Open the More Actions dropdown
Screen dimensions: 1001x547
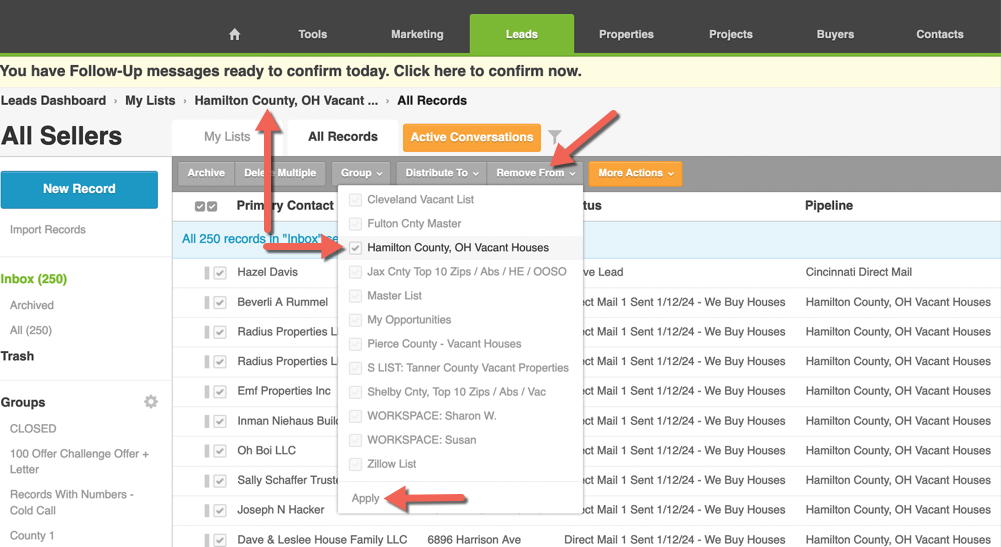635,173
